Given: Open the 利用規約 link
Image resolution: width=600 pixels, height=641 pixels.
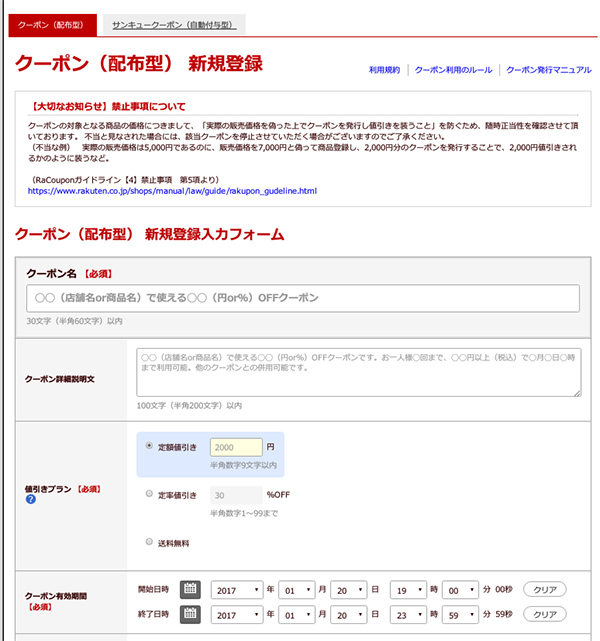Looking at the screenshot, I should coord(384,71).
